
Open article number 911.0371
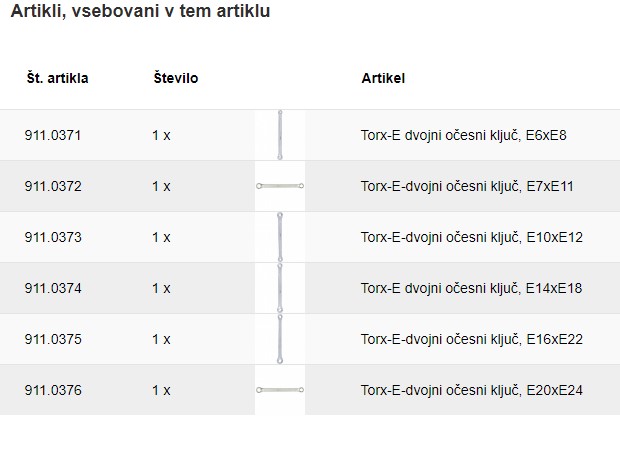point(53,136)
